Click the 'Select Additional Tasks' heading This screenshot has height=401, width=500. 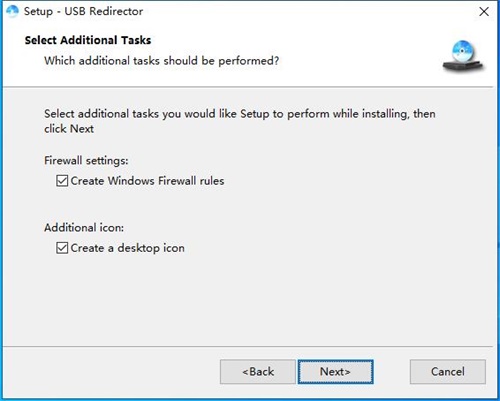point(88,40)
